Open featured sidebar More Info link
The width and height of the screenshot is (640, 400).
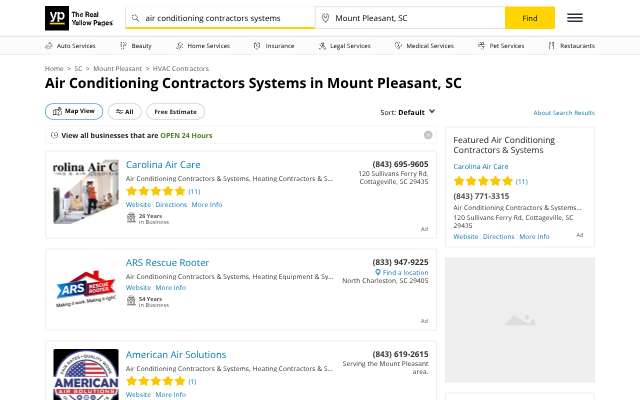click(534, 236)
